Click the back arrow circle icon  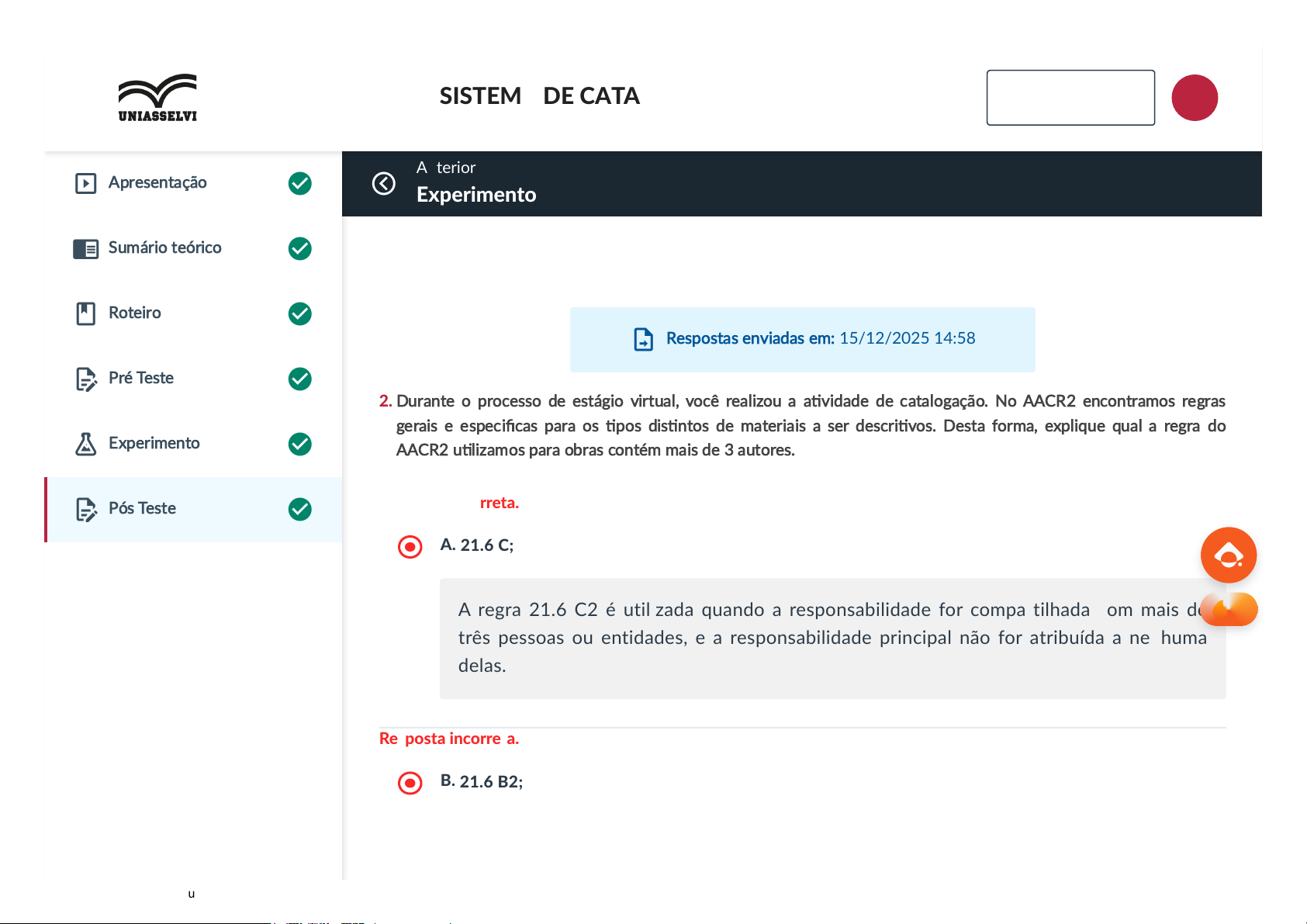(x=384, y=184)
